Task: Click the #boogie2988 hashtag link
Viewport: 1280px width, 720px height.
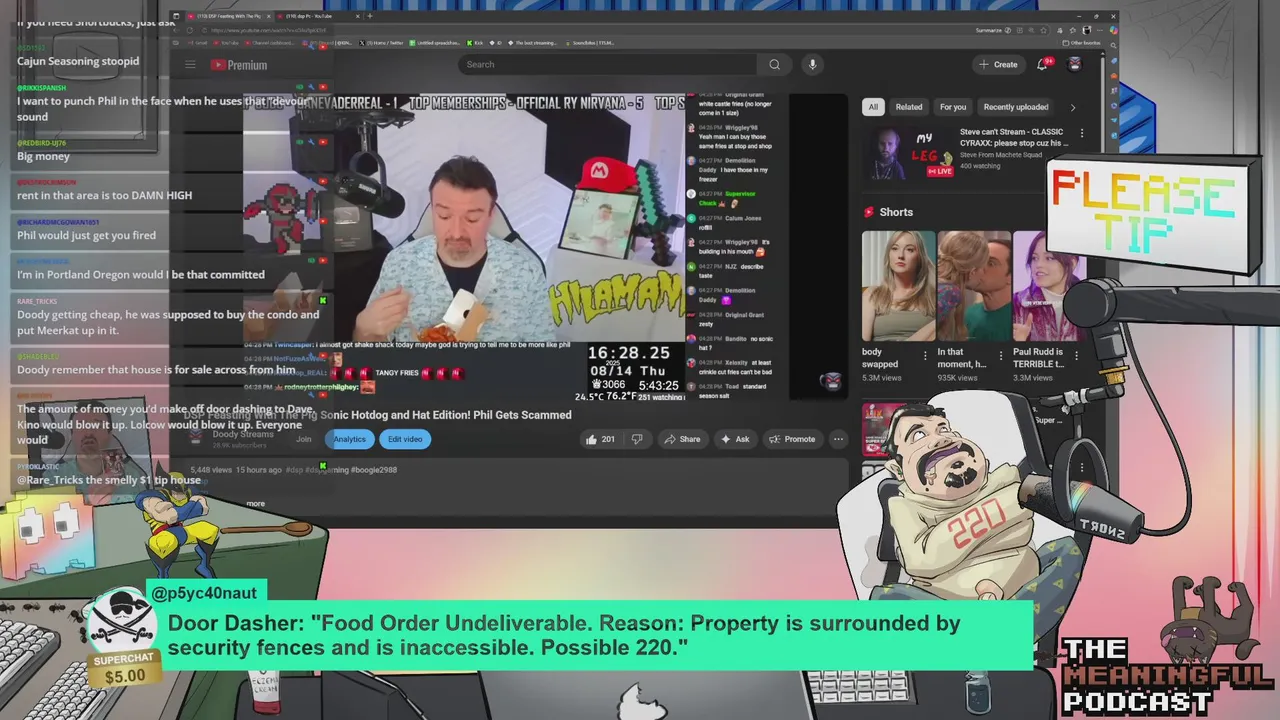Action: pyautogui.click(x=373, y=470)
